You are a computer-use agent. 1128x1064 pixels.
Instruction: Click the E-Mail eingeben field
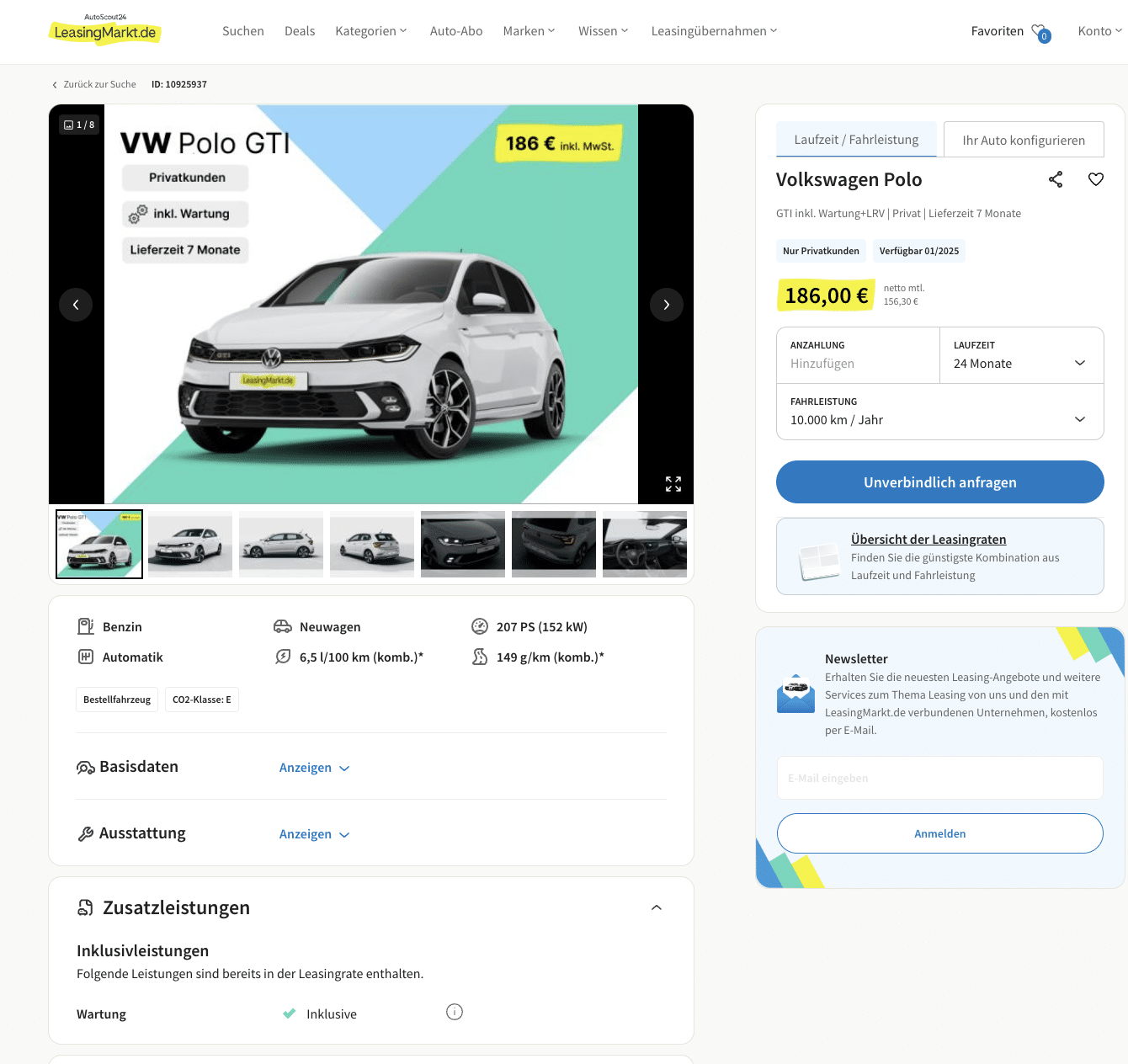tap(940, 778)
